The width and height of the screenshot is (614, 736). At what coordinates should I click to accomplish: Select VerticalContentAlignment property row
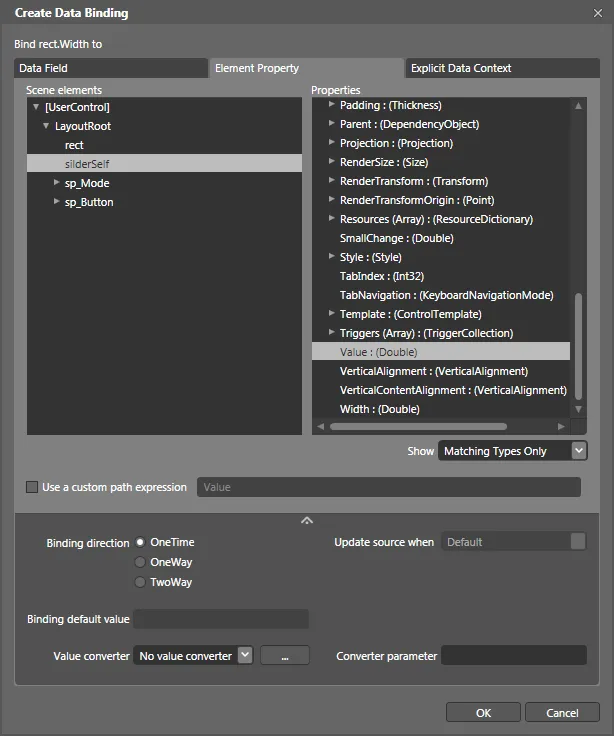[x=441, y=390]
